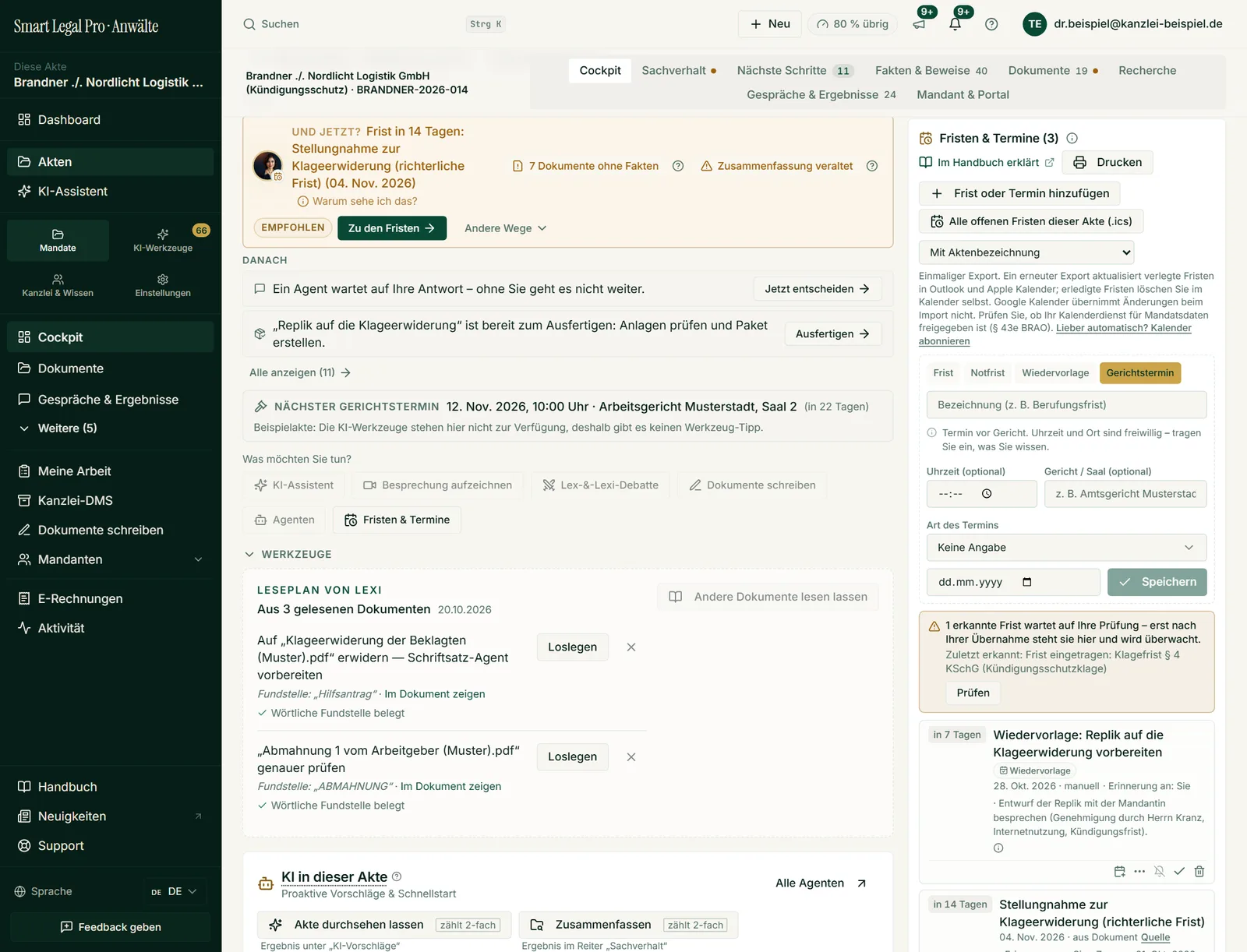Mark Wiedervorlage Replik as done with checkmark
The image size is (1247, 952).
[1179, 871]
